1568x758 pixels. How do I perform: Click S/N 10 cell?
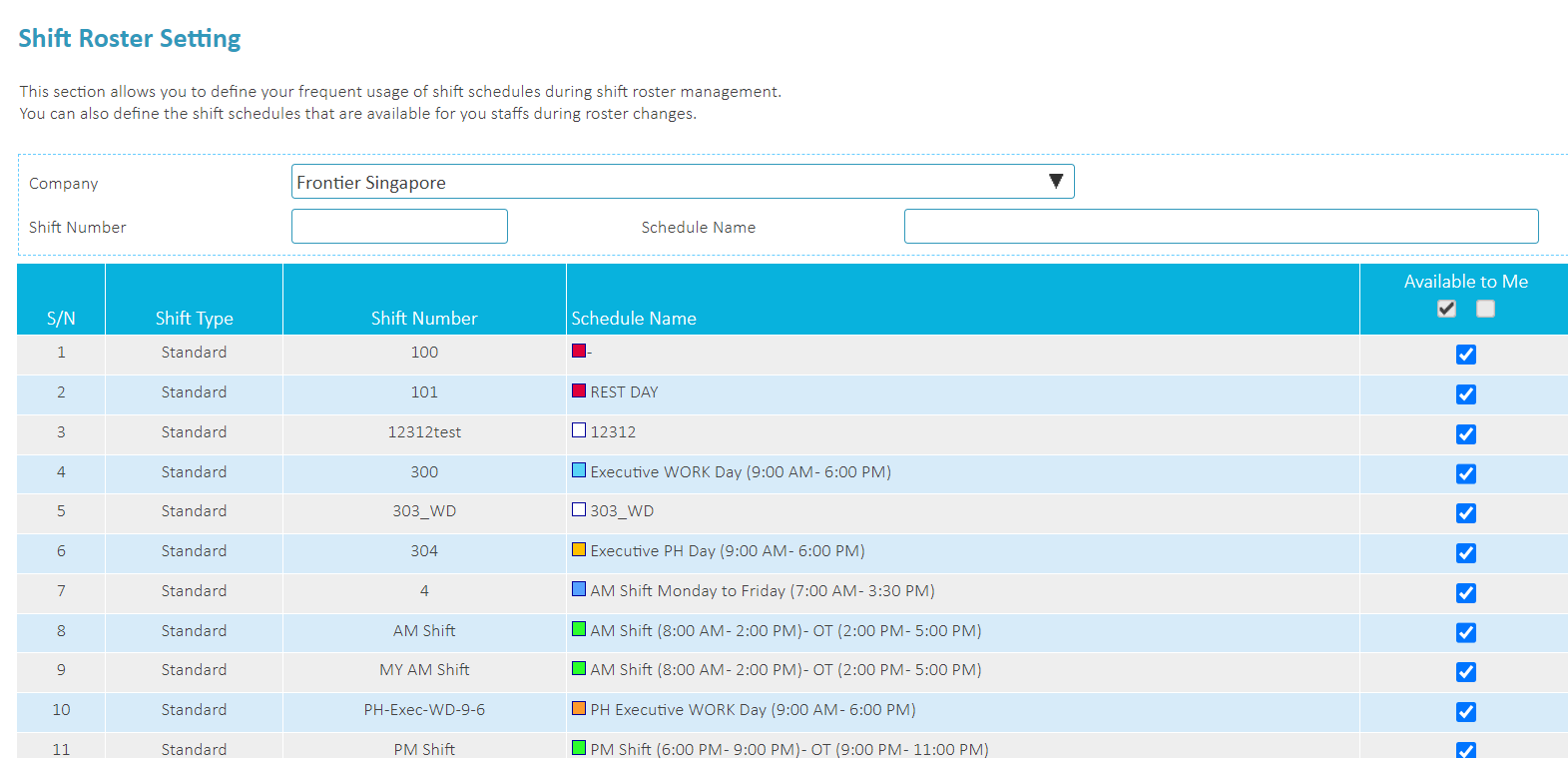pyautogui.click(x=61, y=710)
